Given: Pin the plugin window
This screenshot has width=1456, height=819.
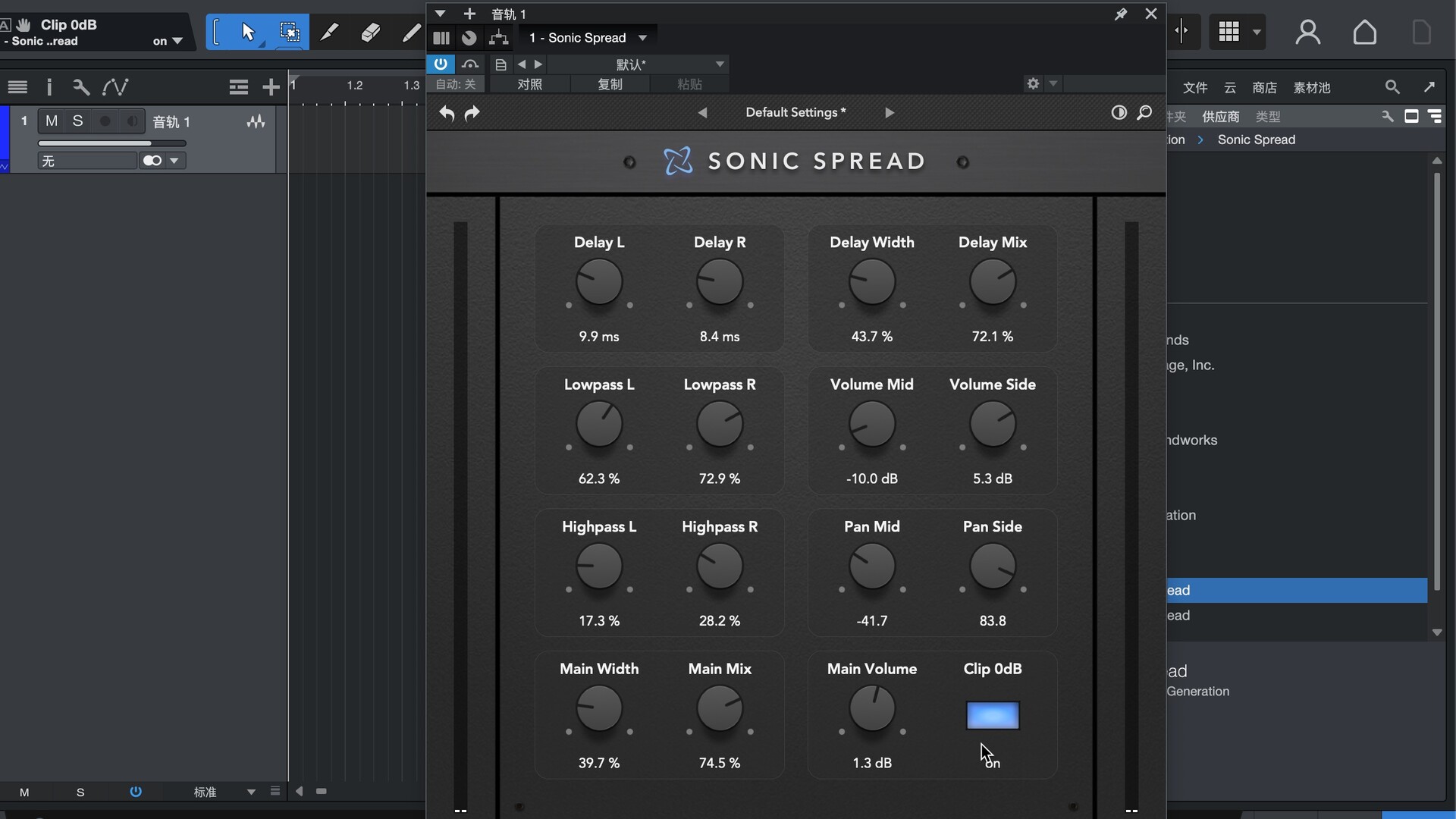Looking at the screenshot, I should [x=1121, y=14].
